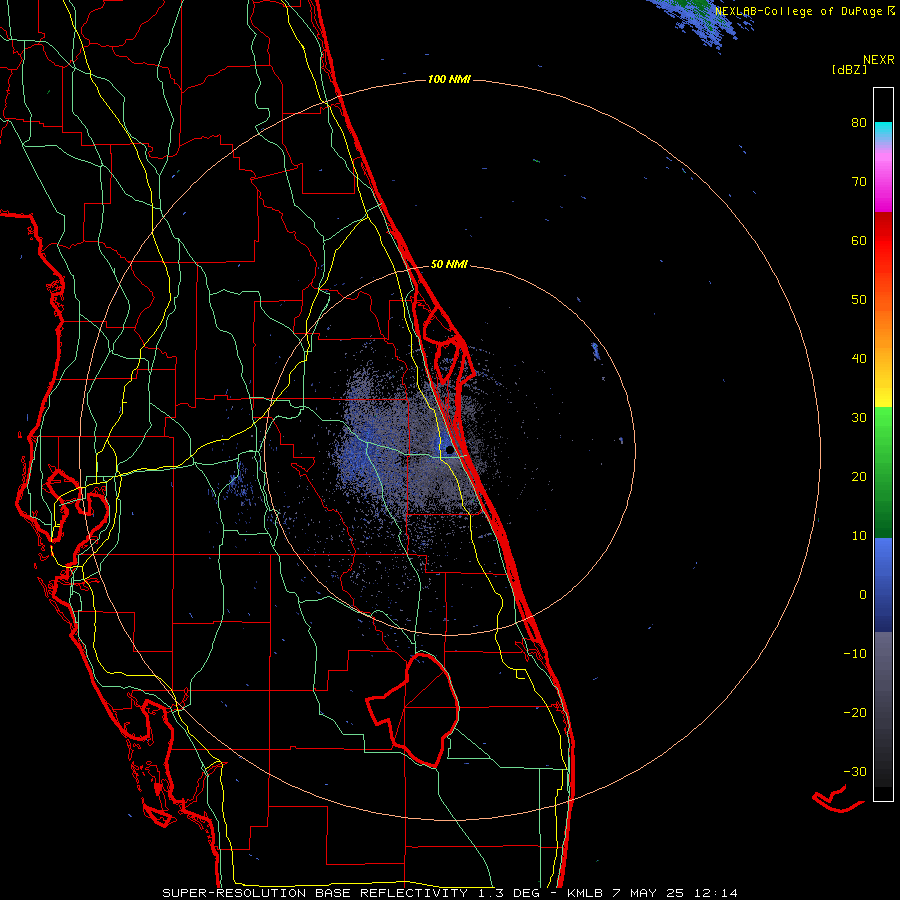Click the KMLB radar site dot
Viewport: 900px width, 900px height.
449,449
